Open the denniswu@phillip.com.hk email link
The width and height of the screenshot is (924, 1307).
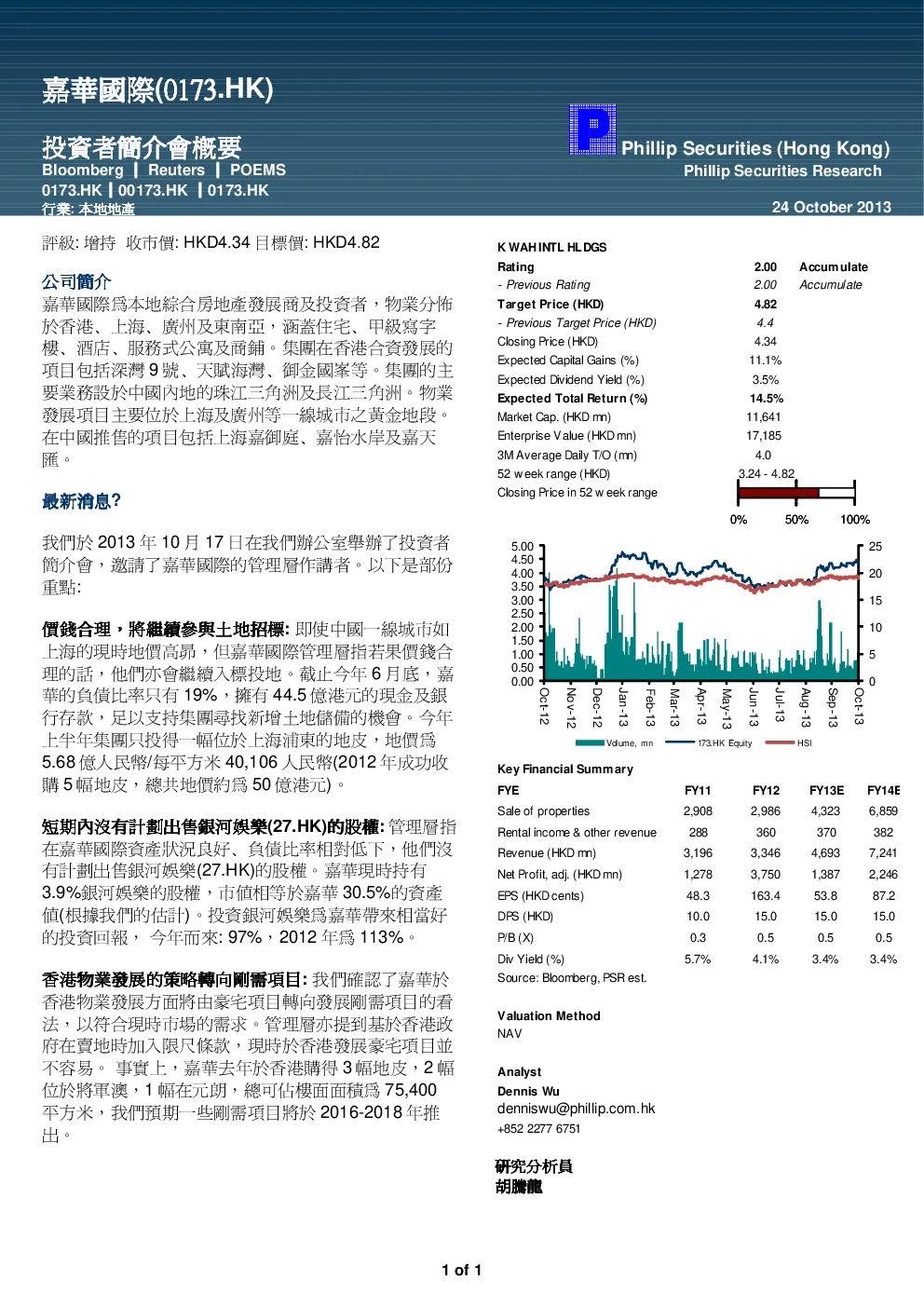[x=576, y=1109]
